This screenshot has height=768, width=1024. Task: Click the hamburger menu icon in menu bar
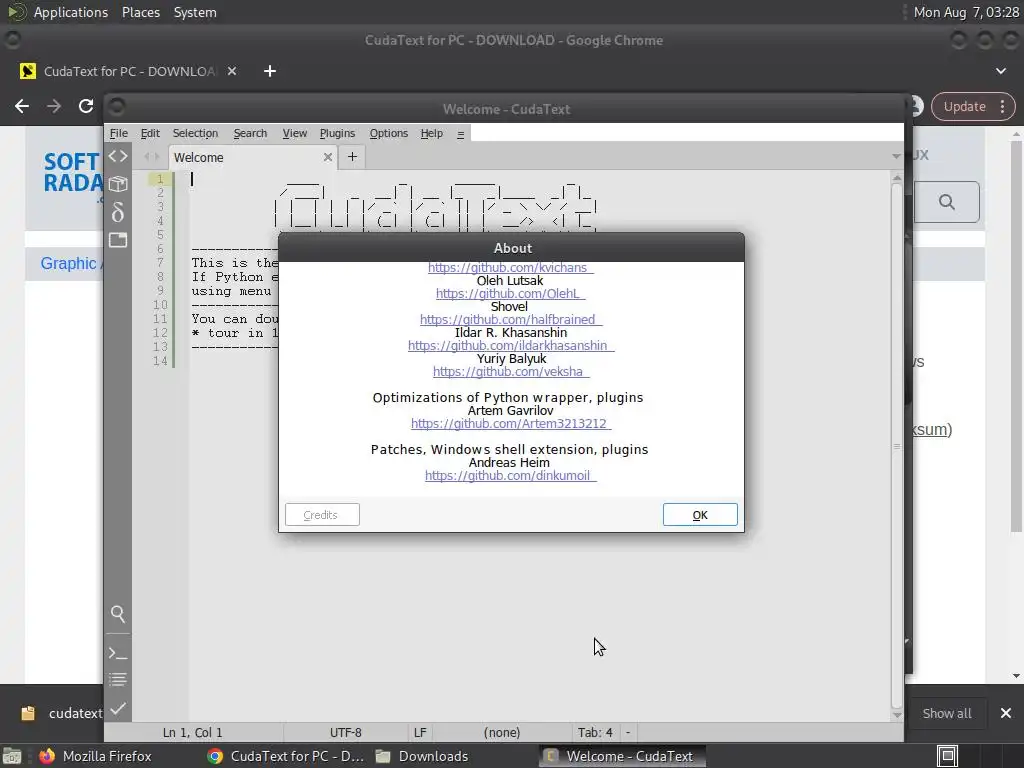[x=460, y=134]
